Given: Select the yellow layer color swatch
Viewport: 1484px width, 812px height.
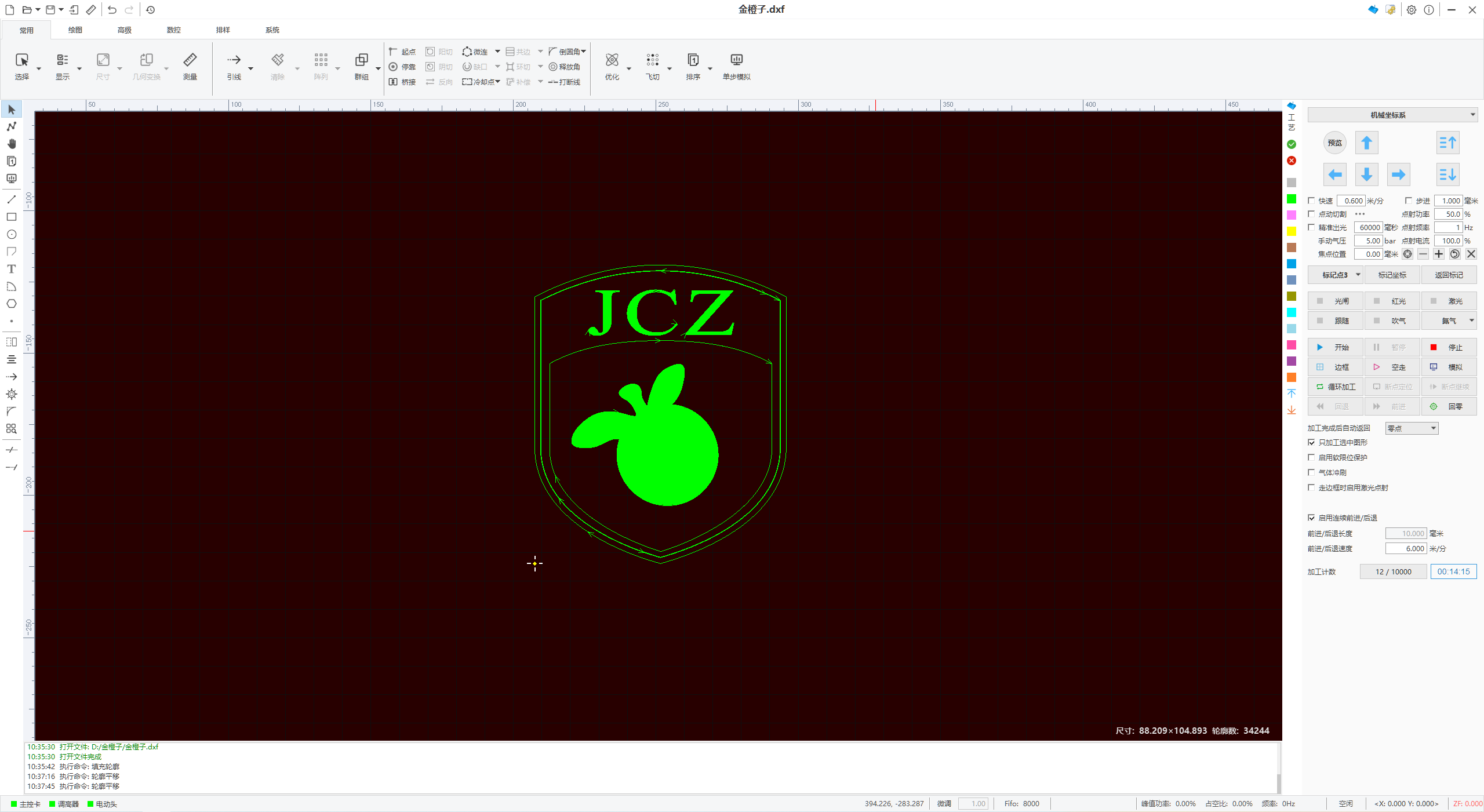Looking at the screenshot, I should 1292,231.
